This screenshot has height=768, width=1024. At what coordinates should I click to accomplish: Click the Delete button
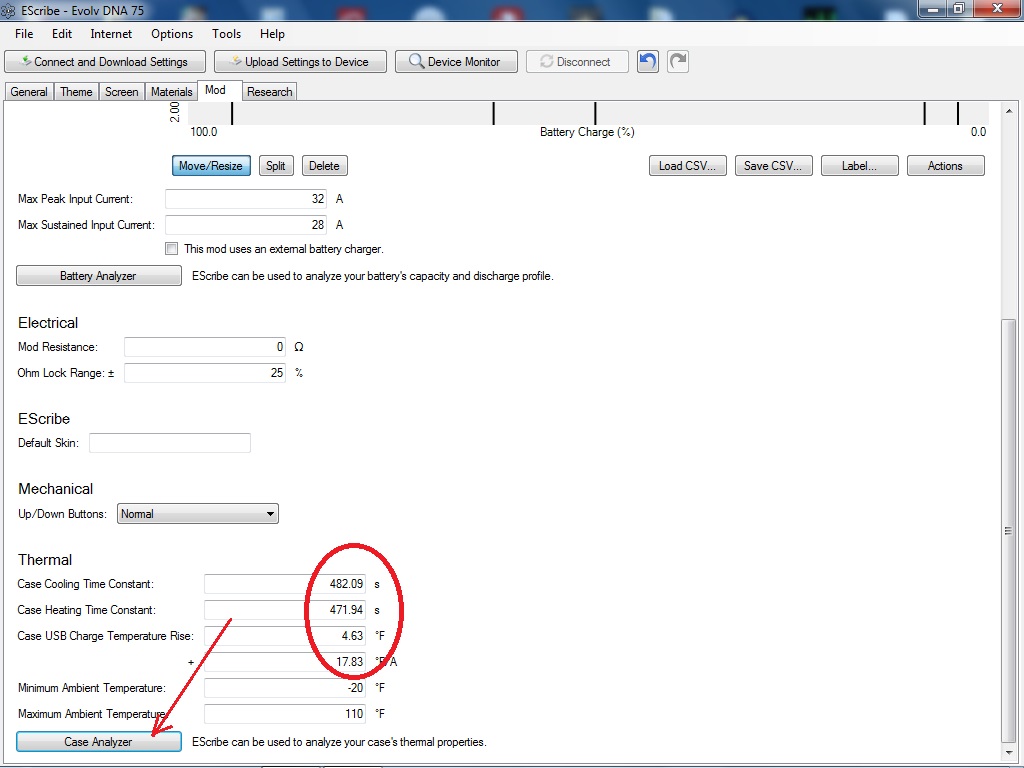click(325, 166)
